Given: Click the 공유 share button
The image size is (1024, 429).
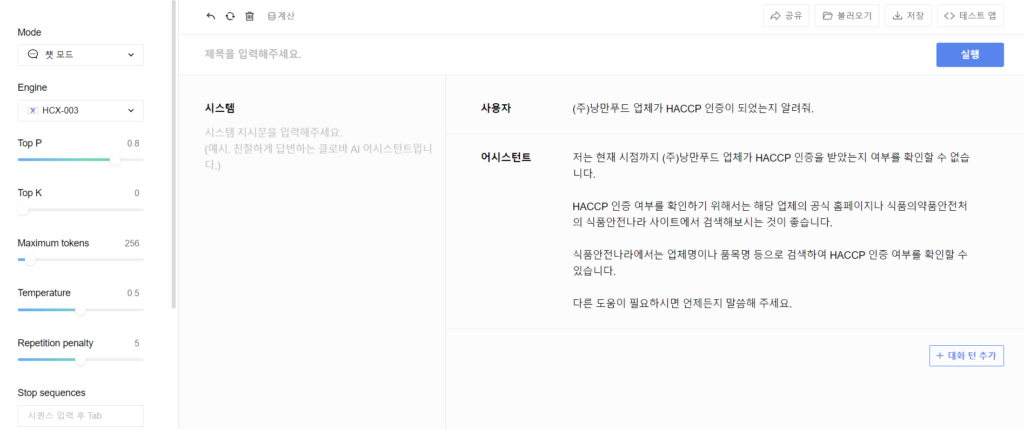Looking at the screenshot, I should click(x=785, y=16).
